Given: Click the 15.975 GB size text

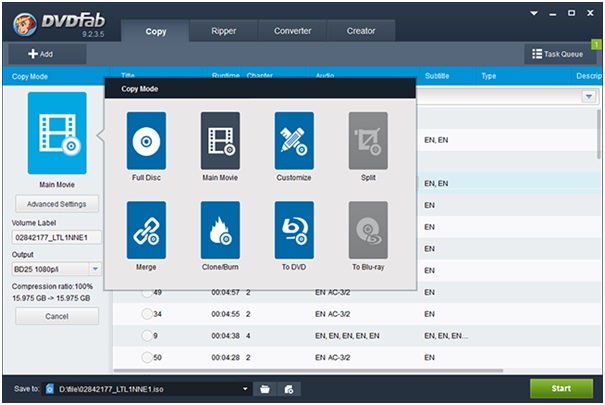Looking at the screenshot, I should tap(51, 298).
